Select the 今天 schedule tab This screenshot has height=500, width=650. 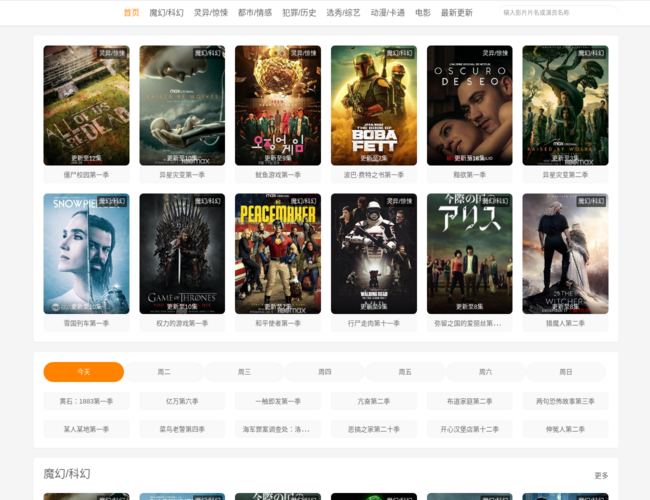pyautogui.click(x=84, y=372)
